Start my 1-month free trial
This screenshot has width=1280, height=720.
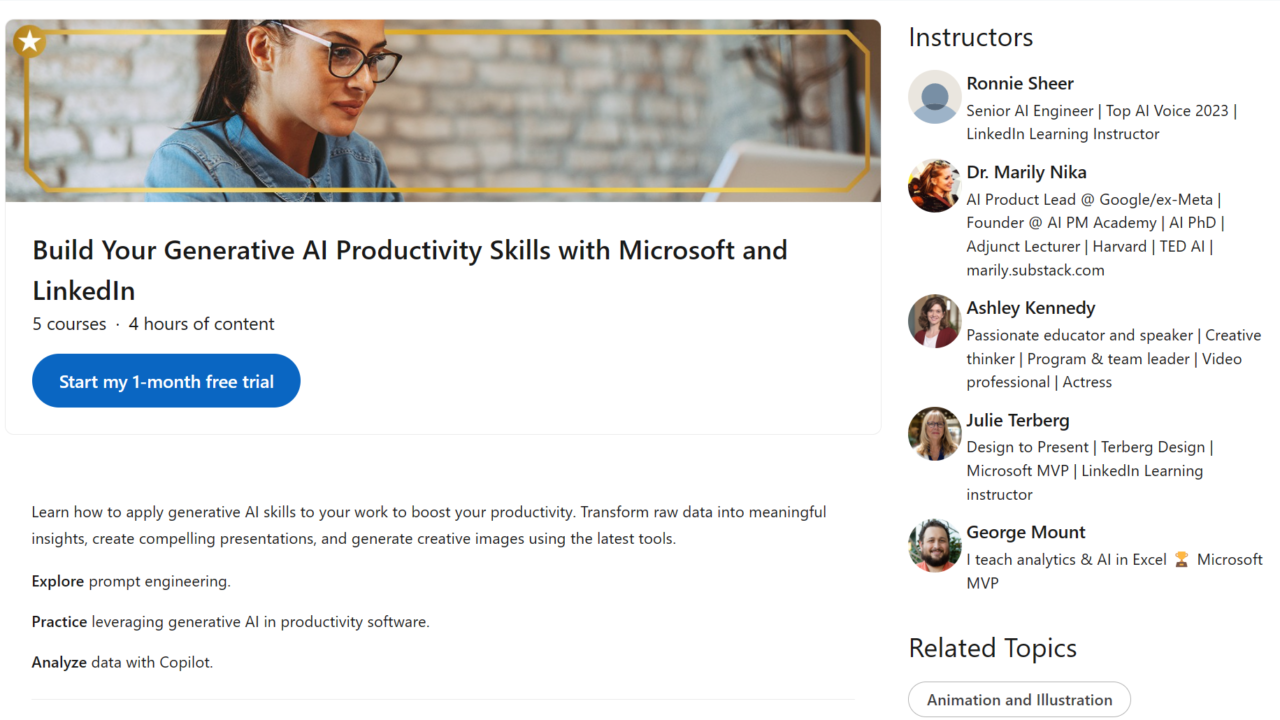point(166,381)
